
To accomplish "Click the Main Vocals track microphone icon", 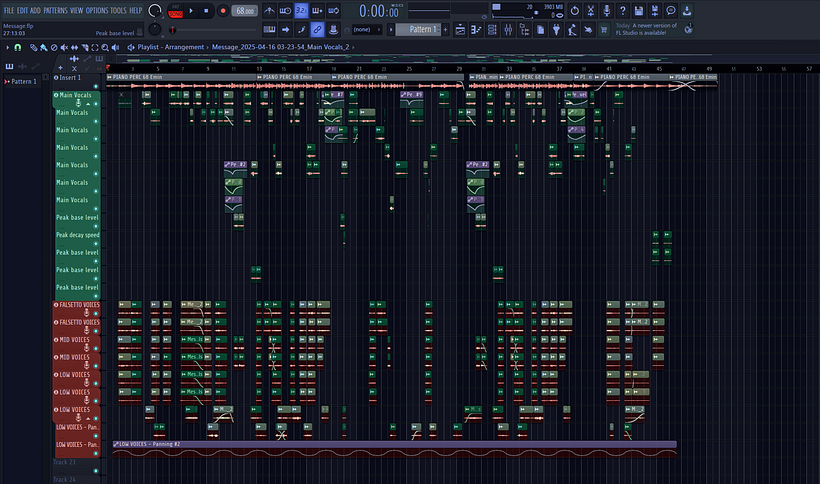I will 79,103.
